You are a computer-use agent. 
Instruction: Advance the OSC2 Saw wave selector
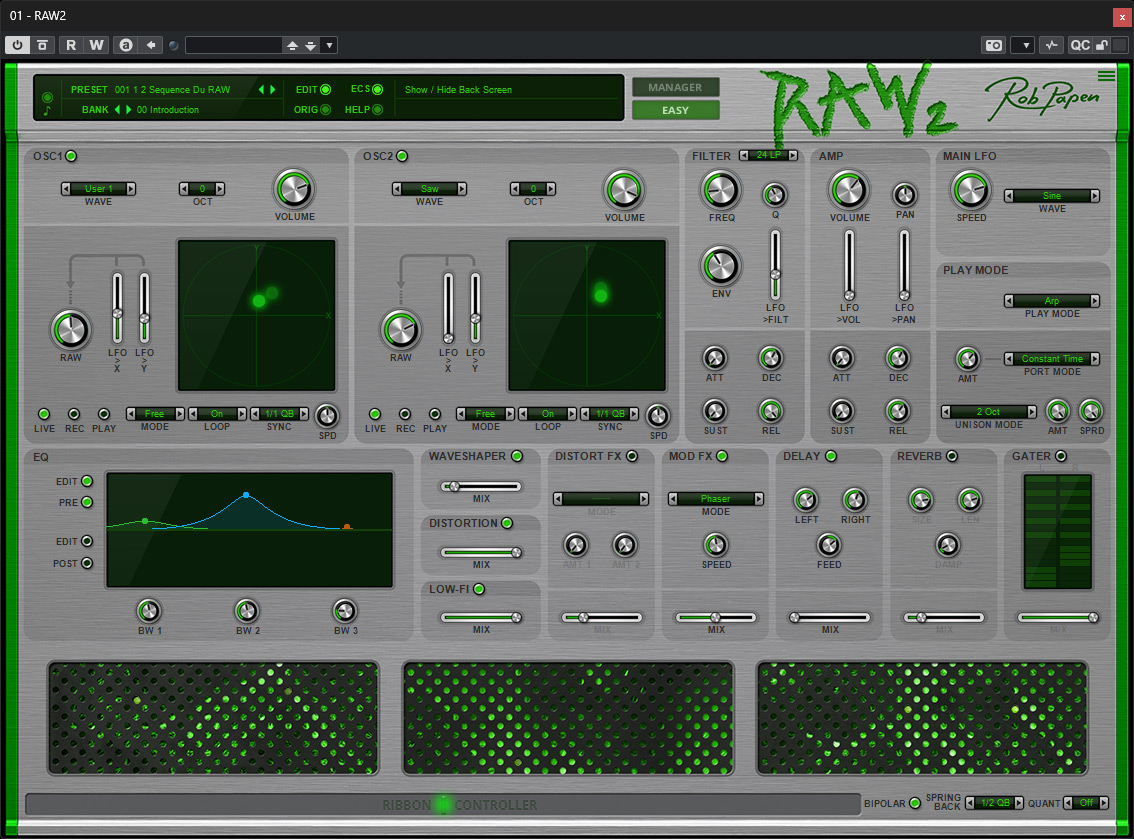[x=461, y=189]
